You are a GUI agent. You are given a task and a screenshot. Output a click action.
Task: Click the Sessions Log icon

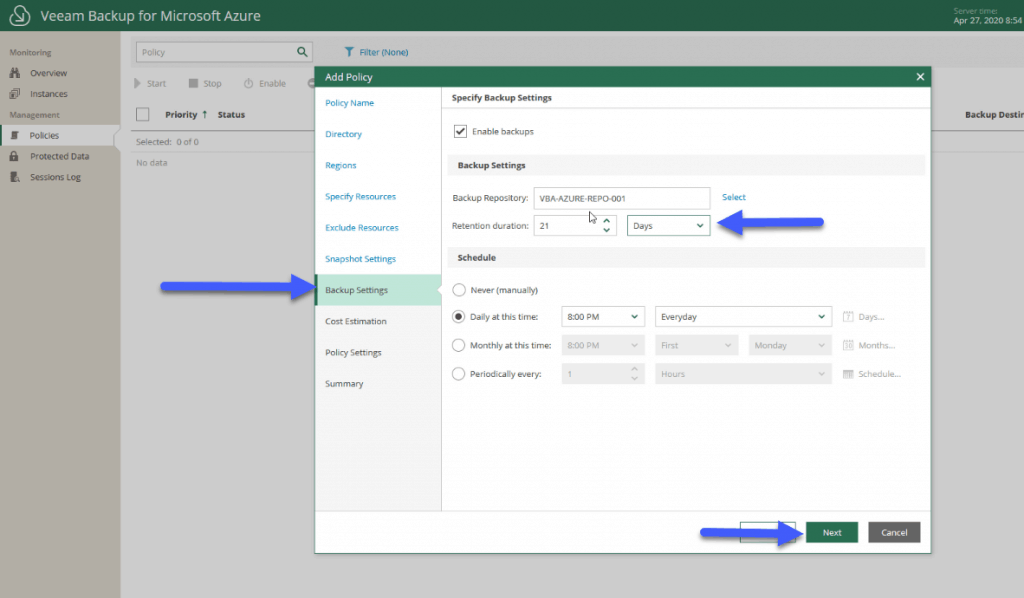coord(14,177)
